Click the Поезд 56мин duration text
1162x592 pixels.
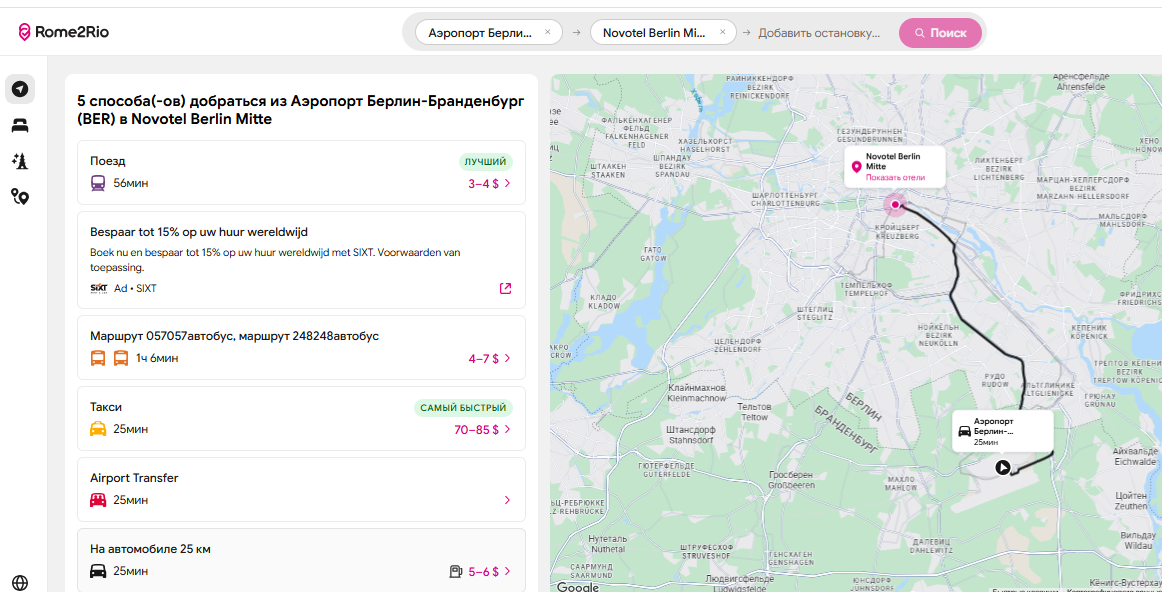[130, 183]
